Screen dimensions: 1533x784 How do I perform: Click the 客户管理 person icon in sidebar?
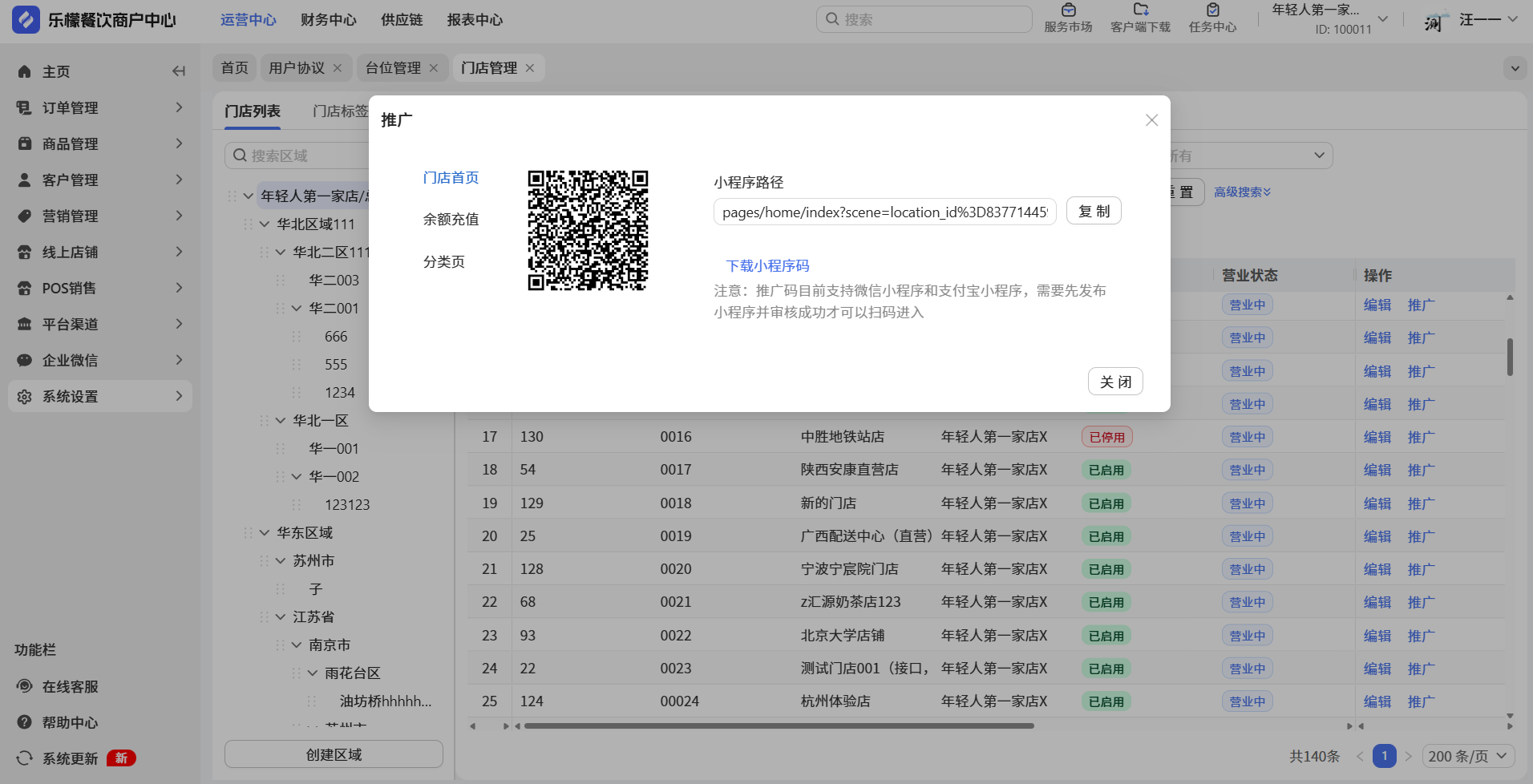point(25,180)
